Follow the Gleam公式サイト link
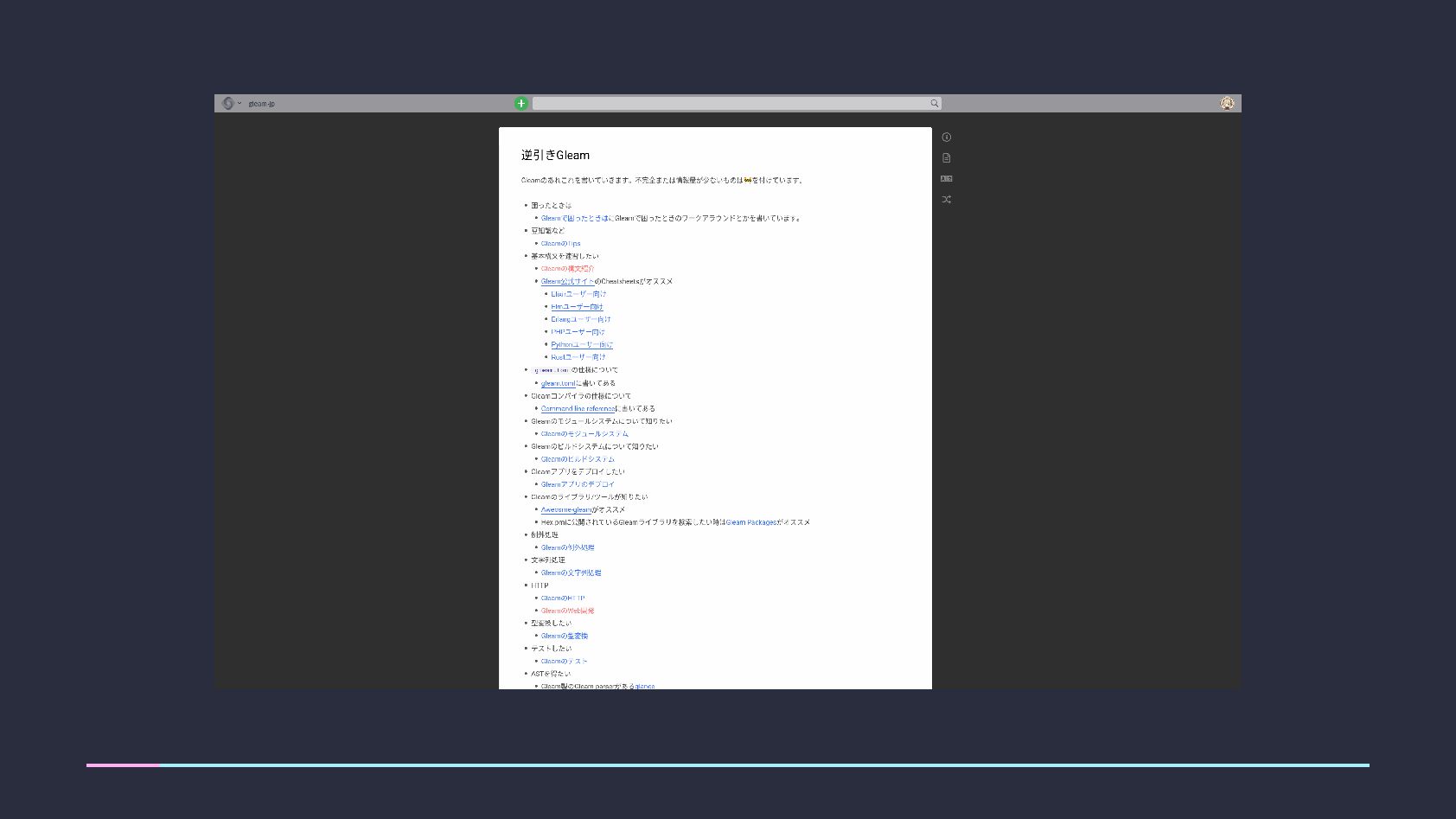1456x819 pixels. point(567,282)
